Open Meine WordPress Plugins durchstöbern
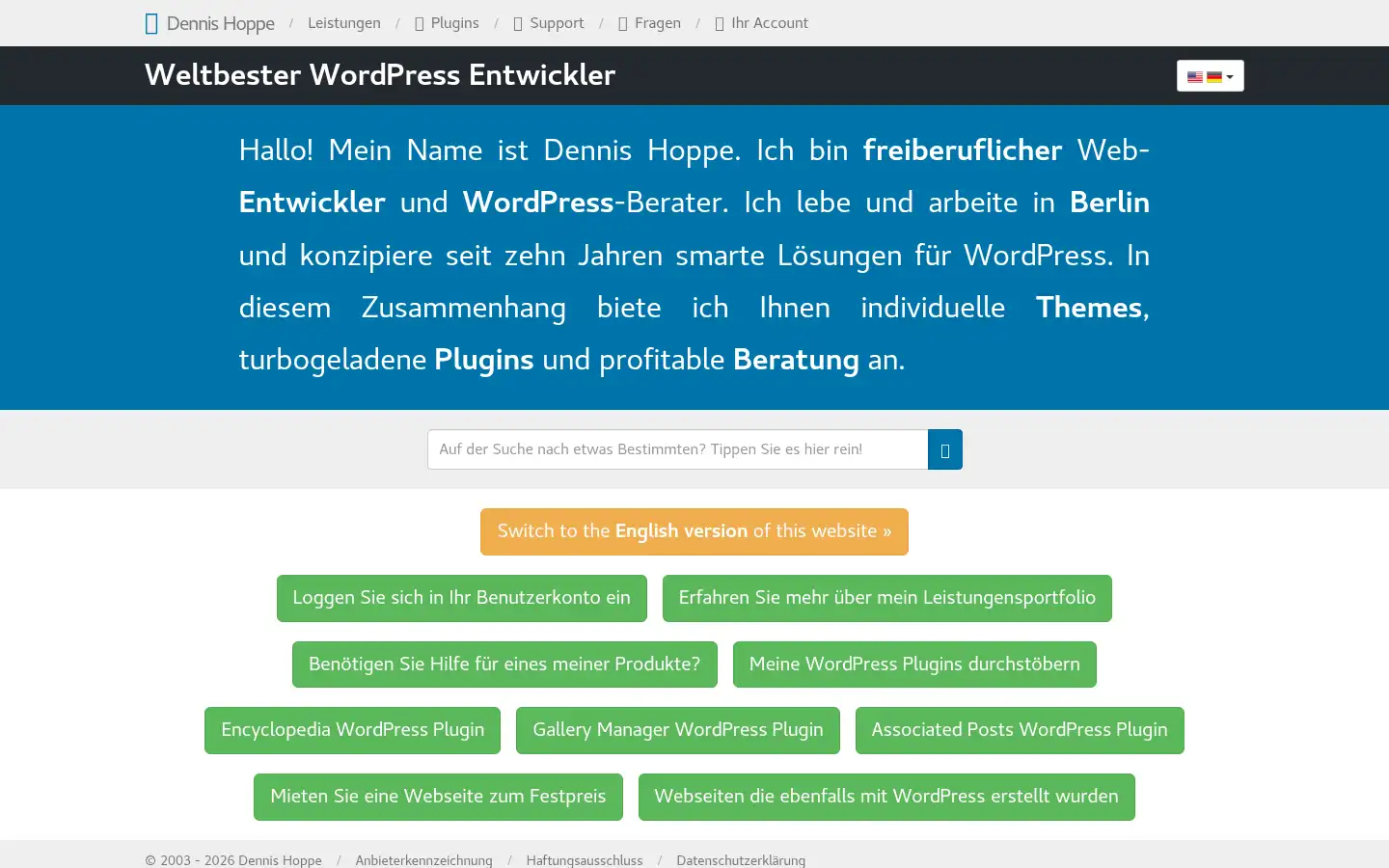Image resolution: width=1389 pixels, height=868 pixels. pyautogui.click(x=914, y=665)
